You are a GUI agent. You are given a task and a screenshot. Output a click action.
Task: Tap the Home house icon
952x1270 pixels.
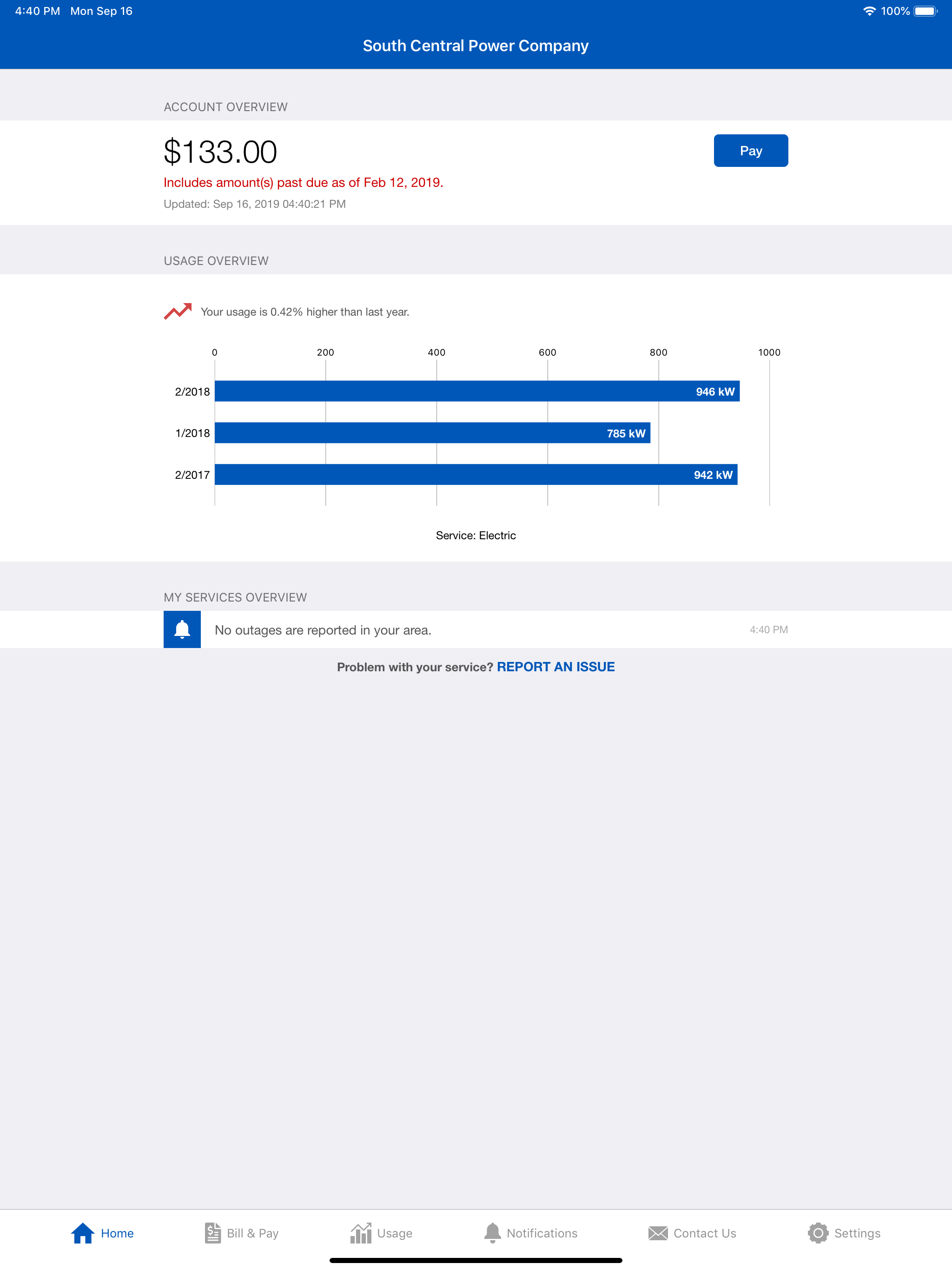click(x=83, y=1233)
